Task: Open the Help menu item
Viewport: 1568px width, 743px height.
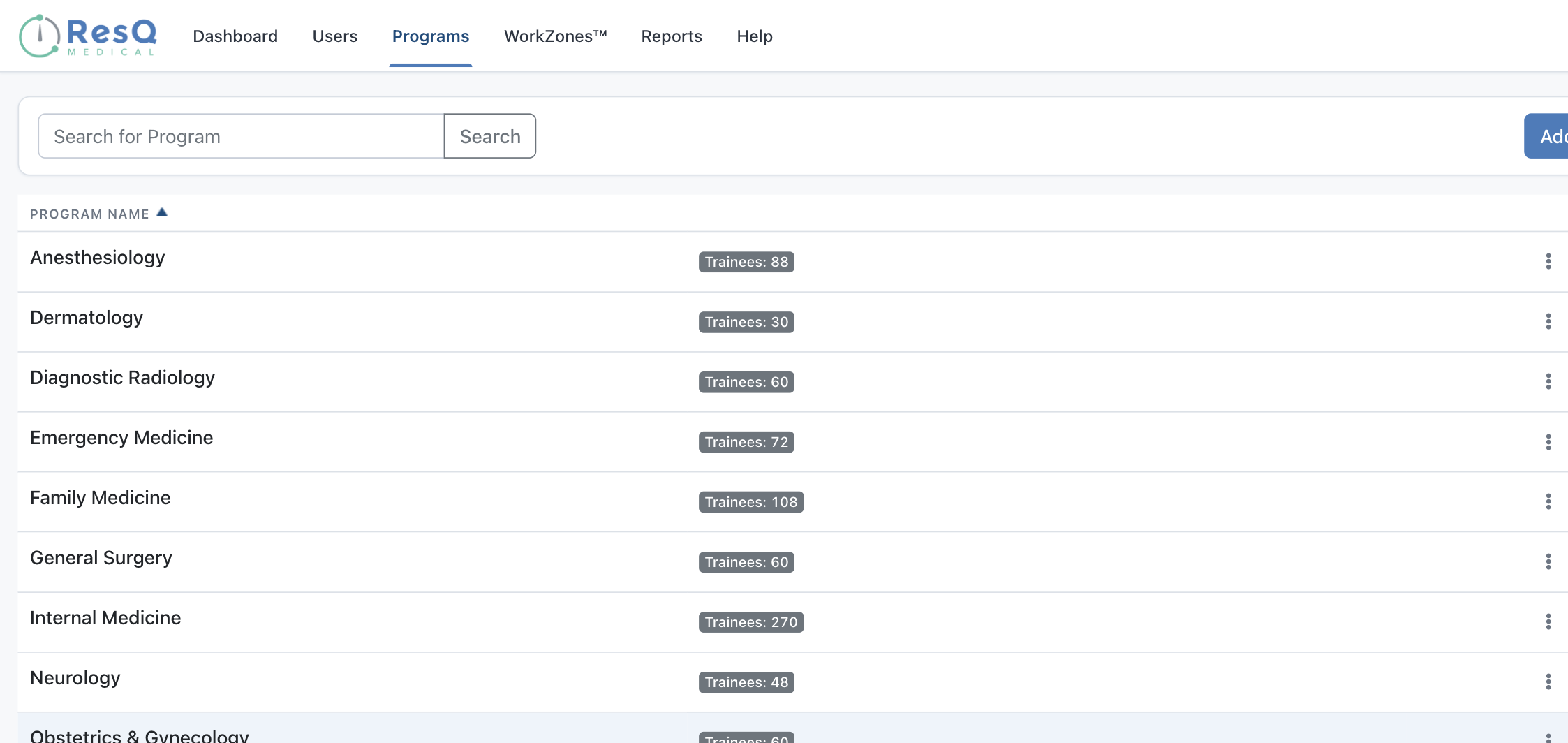Action: point(755,36)
